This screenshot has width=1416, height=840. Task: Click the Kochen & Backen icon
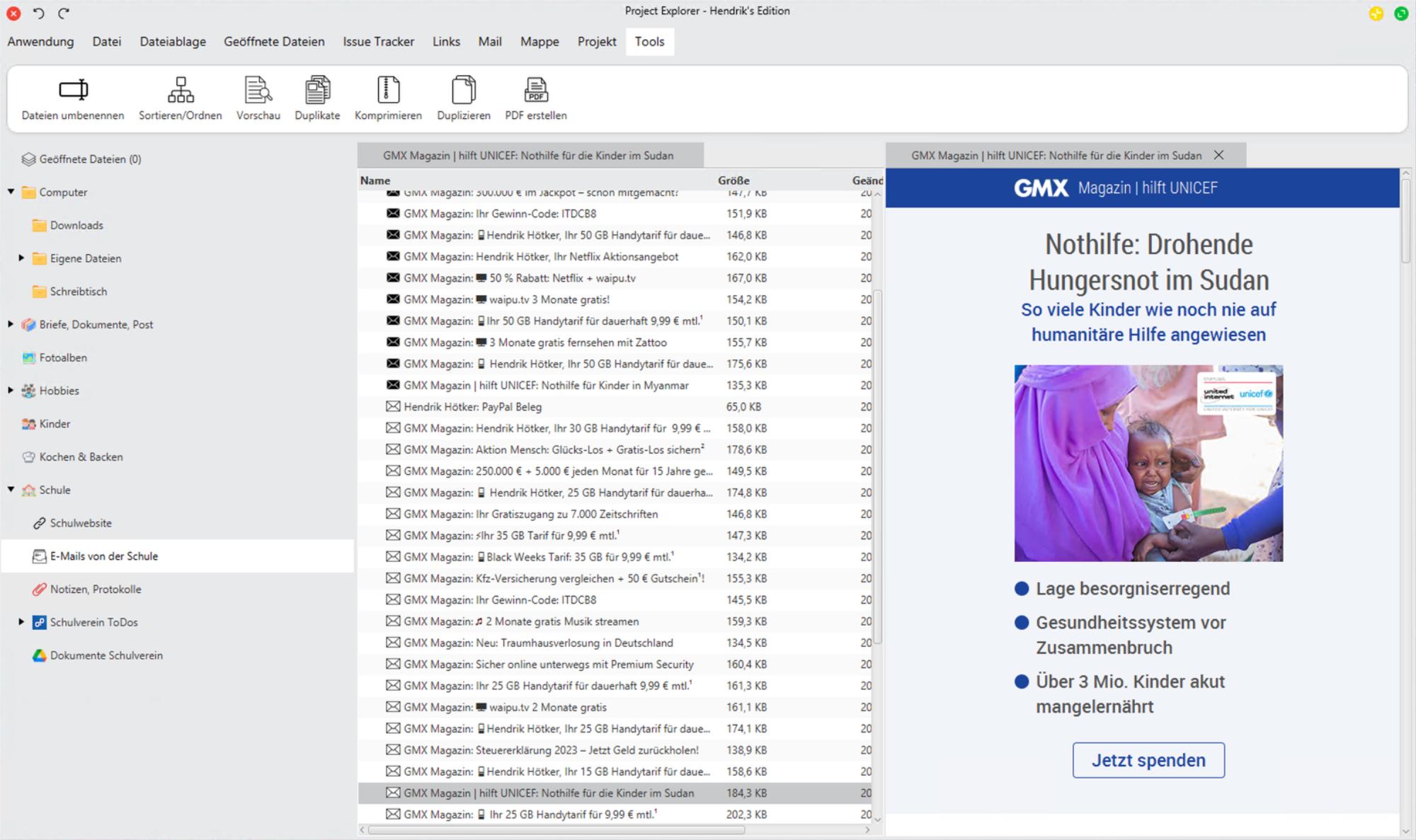point(28,457)
